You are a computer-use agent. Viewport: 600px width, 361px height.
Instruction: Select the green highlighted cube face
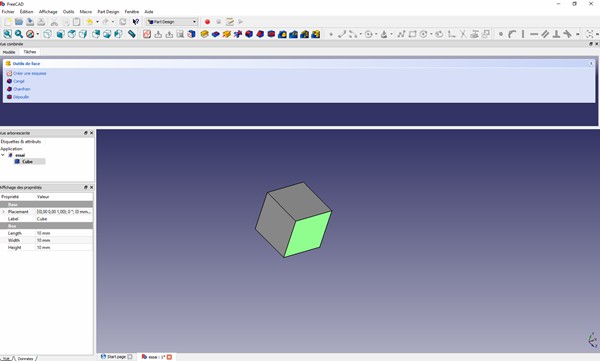point(308,234)
